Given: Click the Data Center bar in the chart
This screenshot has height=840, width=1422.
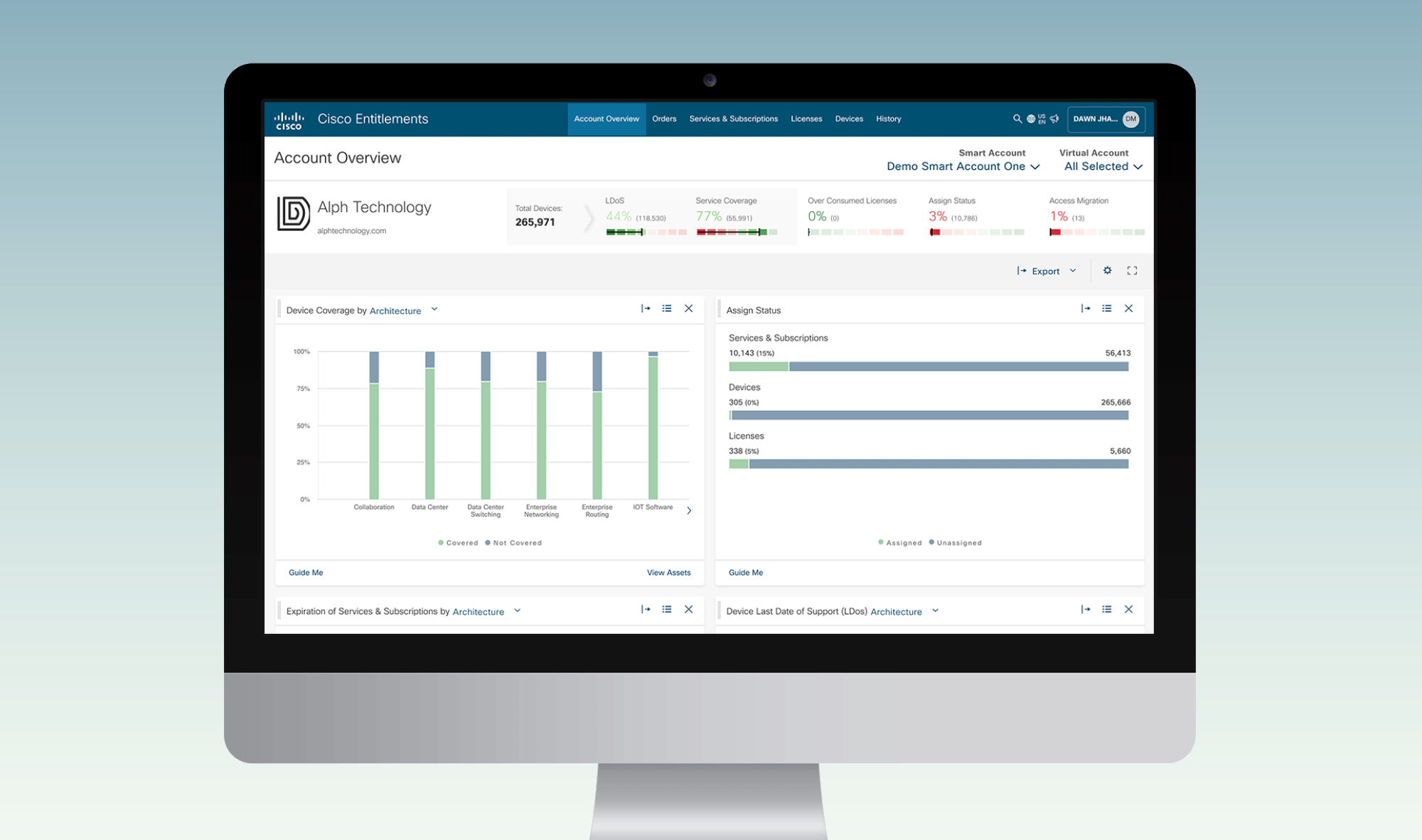Looking at the screenshot, I should (x=429, y=425).
